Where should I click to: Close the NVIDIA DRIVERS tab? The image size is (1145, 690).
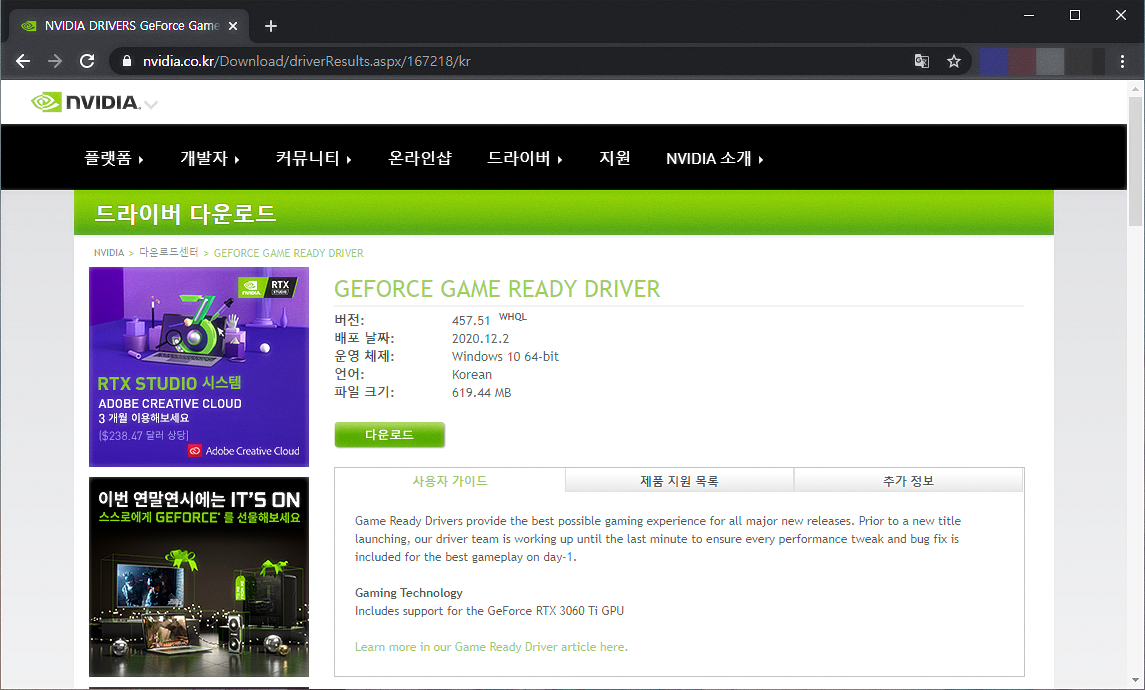(x=233, y=26)
